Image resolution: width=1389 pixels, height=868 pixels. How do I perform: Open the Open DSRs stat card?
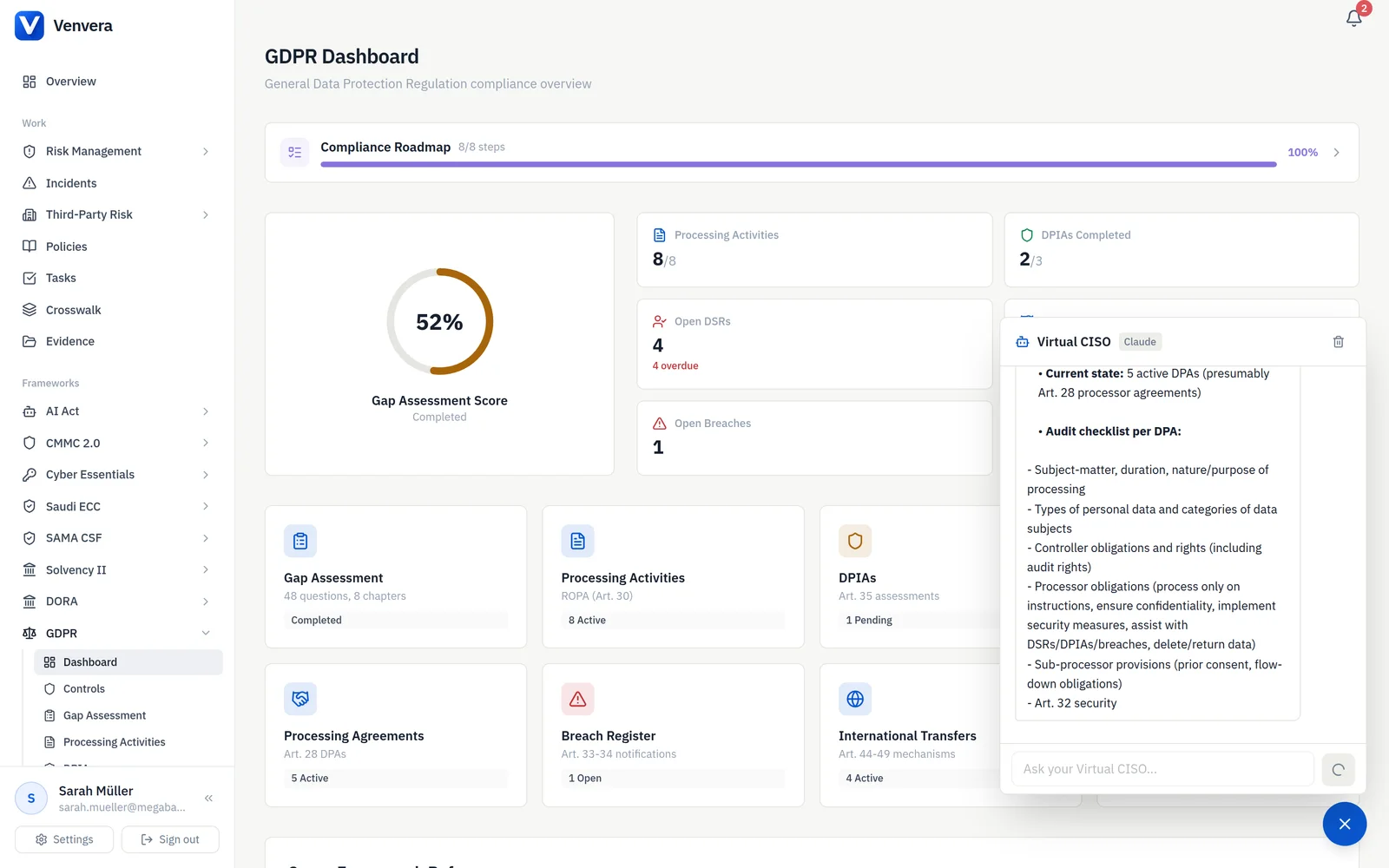814,344
